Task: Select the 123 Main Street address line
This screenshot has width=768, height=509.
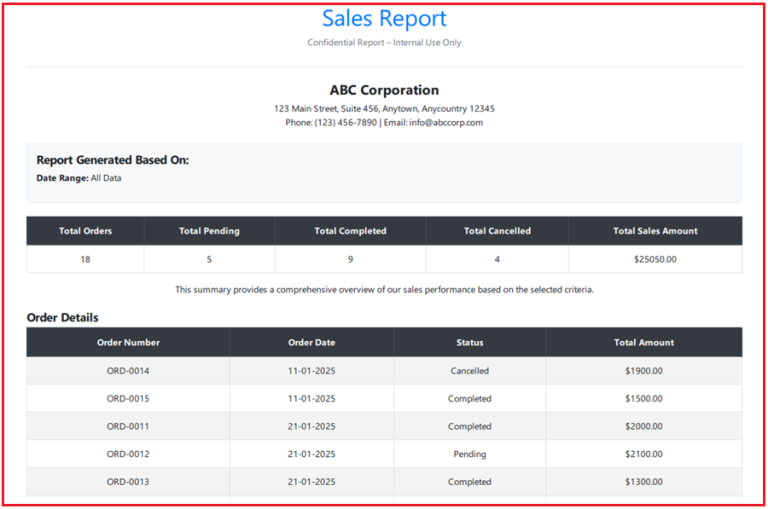Action: tap(384, 108)
